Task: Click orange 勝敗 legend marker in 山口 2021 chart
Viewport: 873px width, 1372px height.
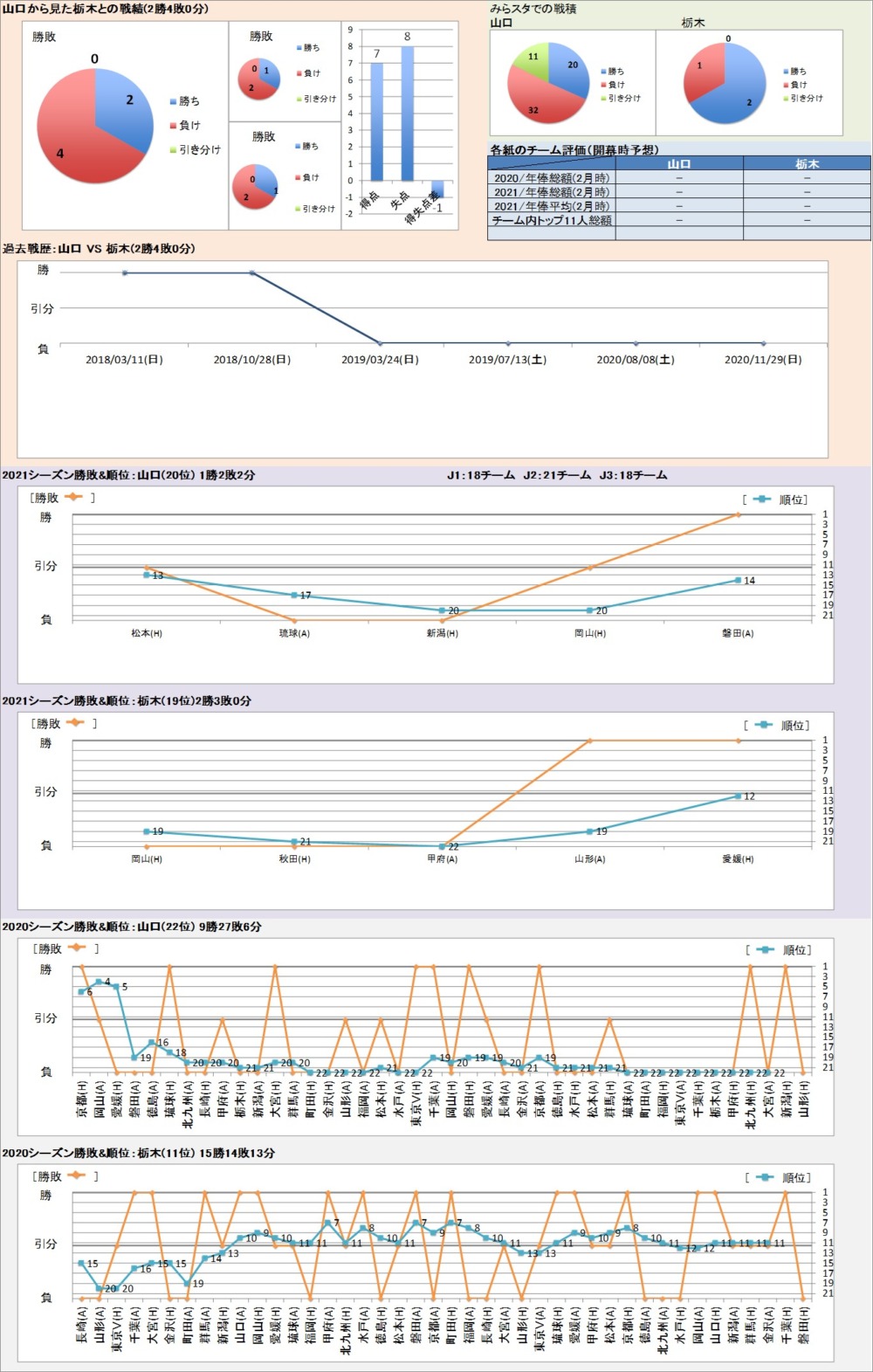Action: coord(73,498)
